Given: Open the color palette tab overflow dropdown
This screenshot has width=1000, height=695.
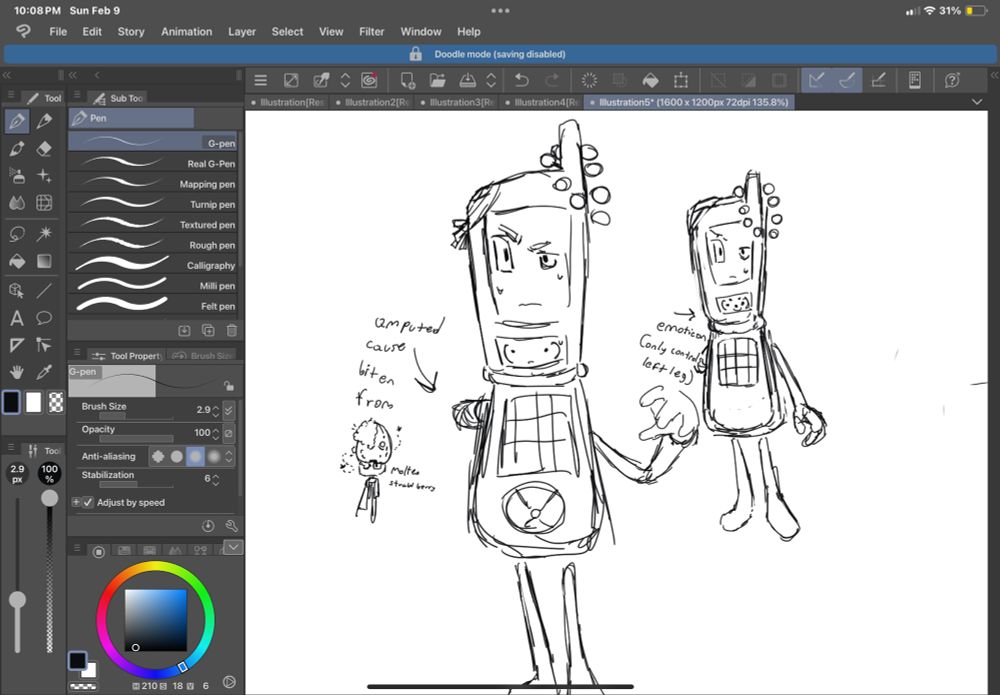Looking at the screenshot, I should click(233, 548).
